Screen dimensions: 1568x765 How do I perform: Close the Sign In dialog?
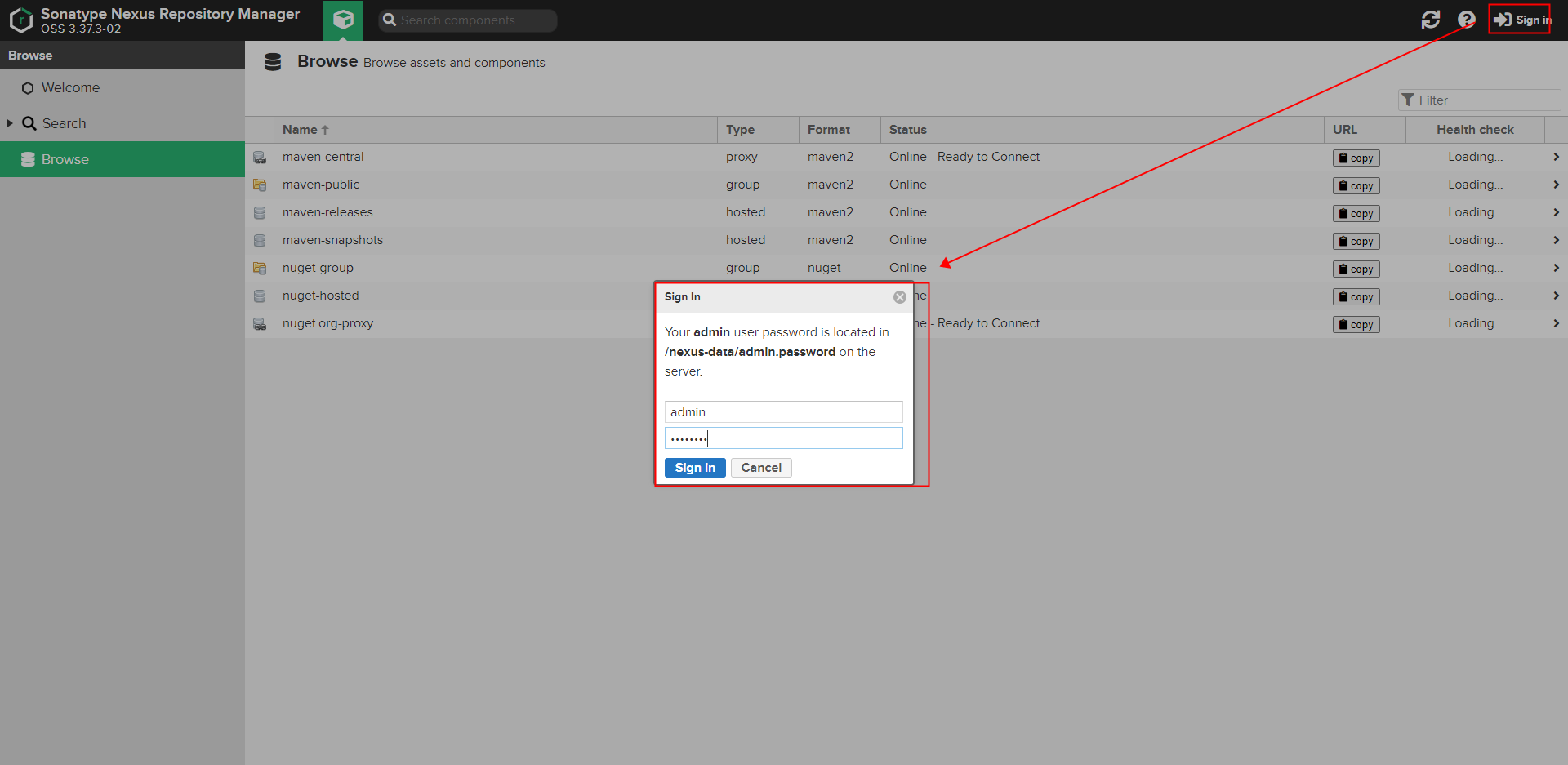[x=900, y=297]
